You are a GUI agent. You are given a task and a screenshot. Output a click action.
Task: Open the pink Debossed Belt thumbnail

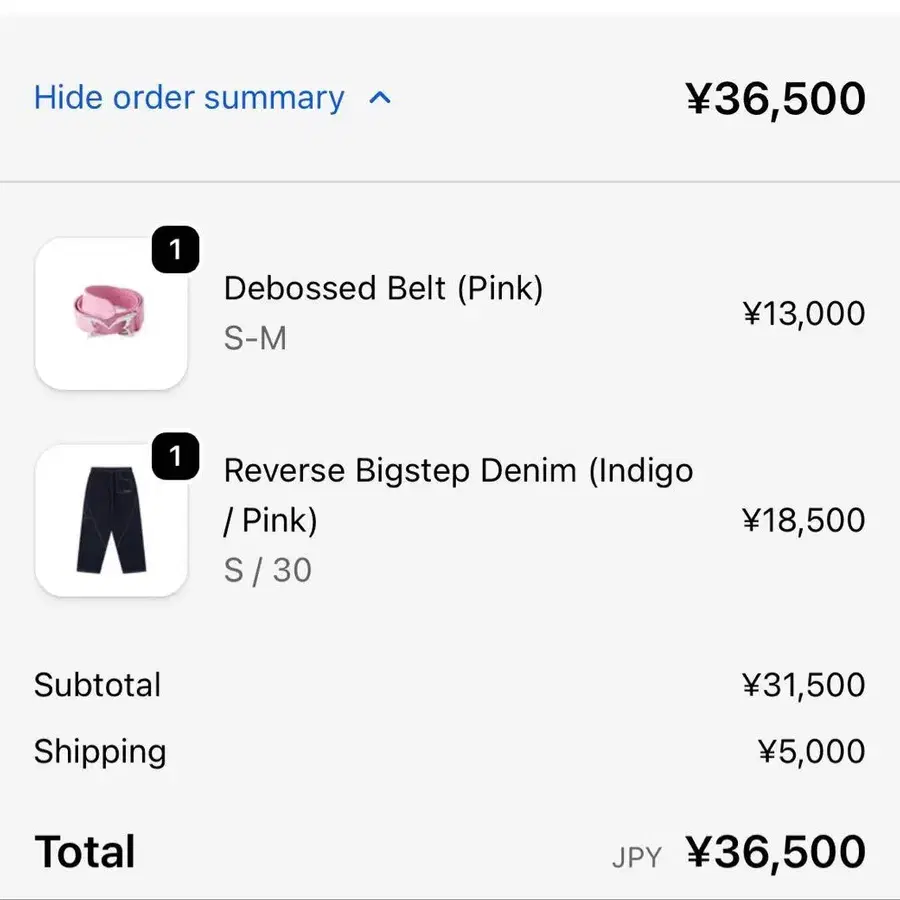coord(111,313)
